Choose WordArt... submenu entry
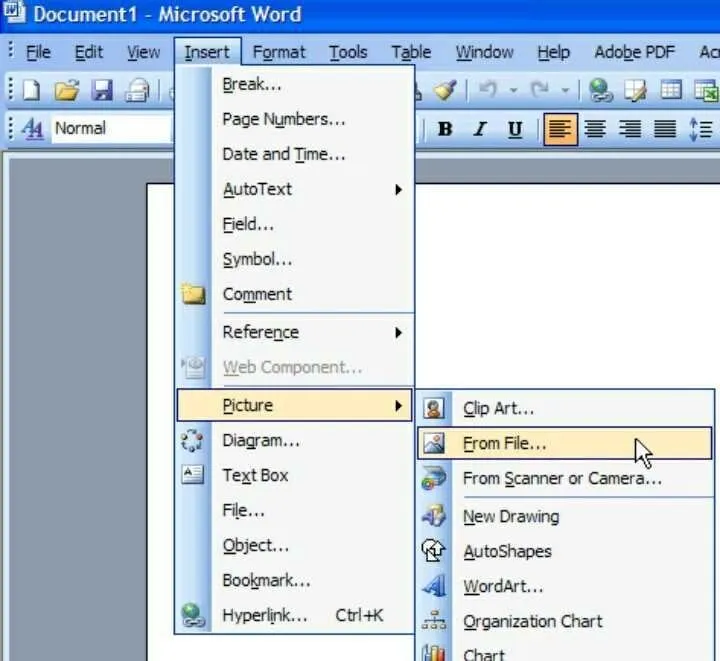 565,586
